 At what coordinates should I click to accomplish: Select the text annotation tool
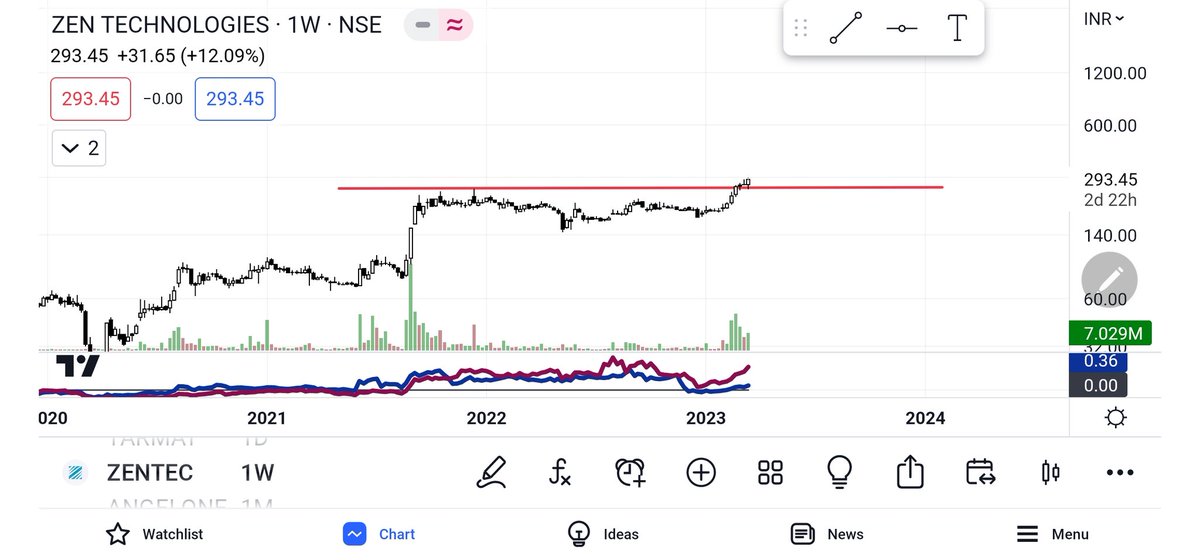(x=957, y=29)
